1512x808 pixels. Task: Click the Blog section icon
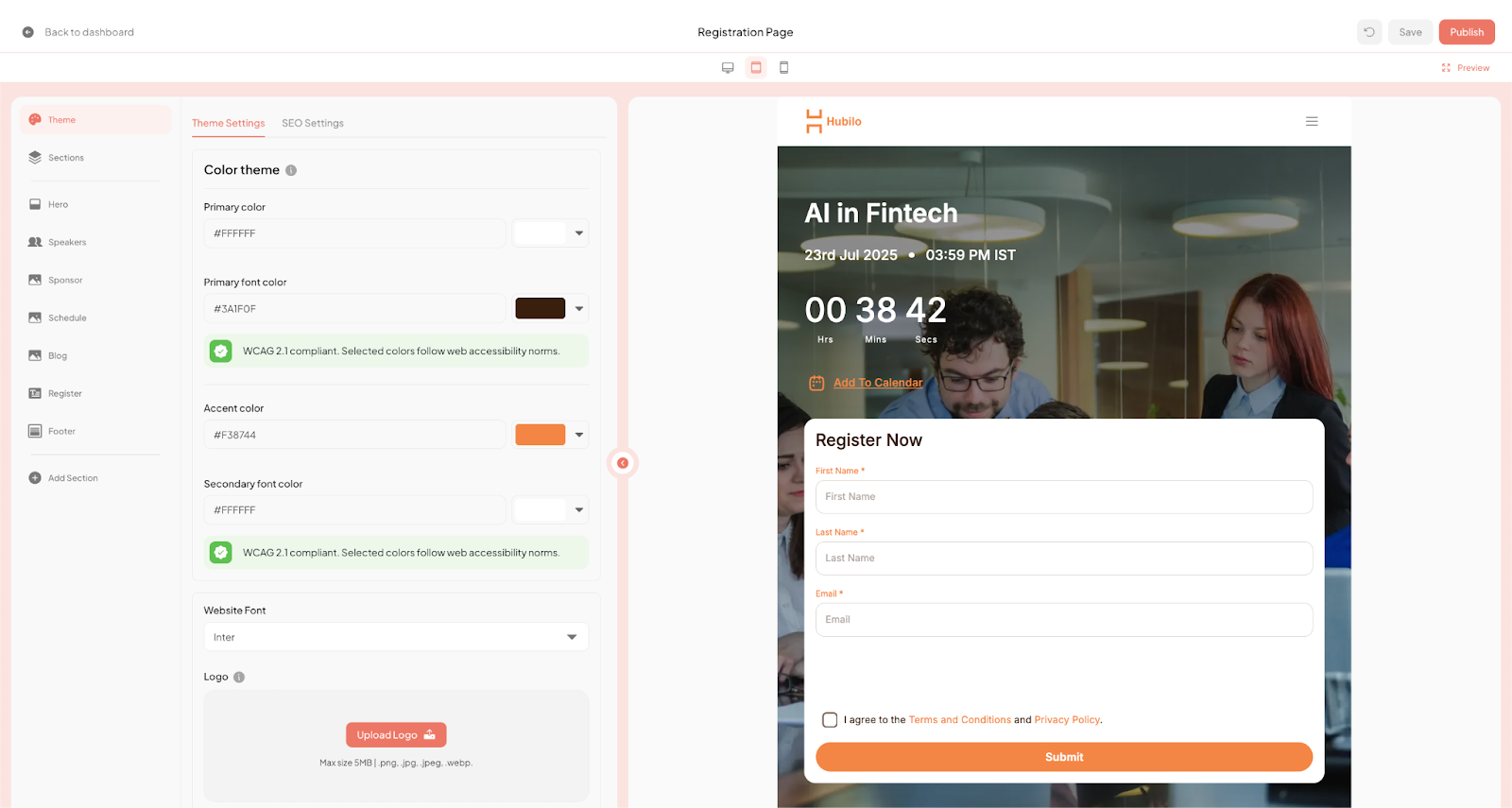click(35, 355)
